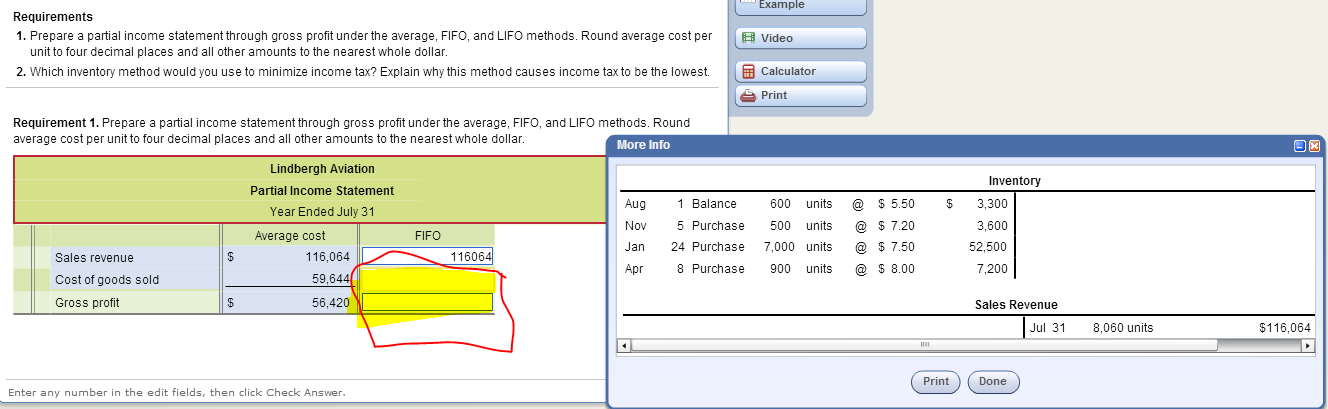Click the Apr 8 Purchase inventory row
This screenshot has width=1328, height=409.
pos(816,269)
